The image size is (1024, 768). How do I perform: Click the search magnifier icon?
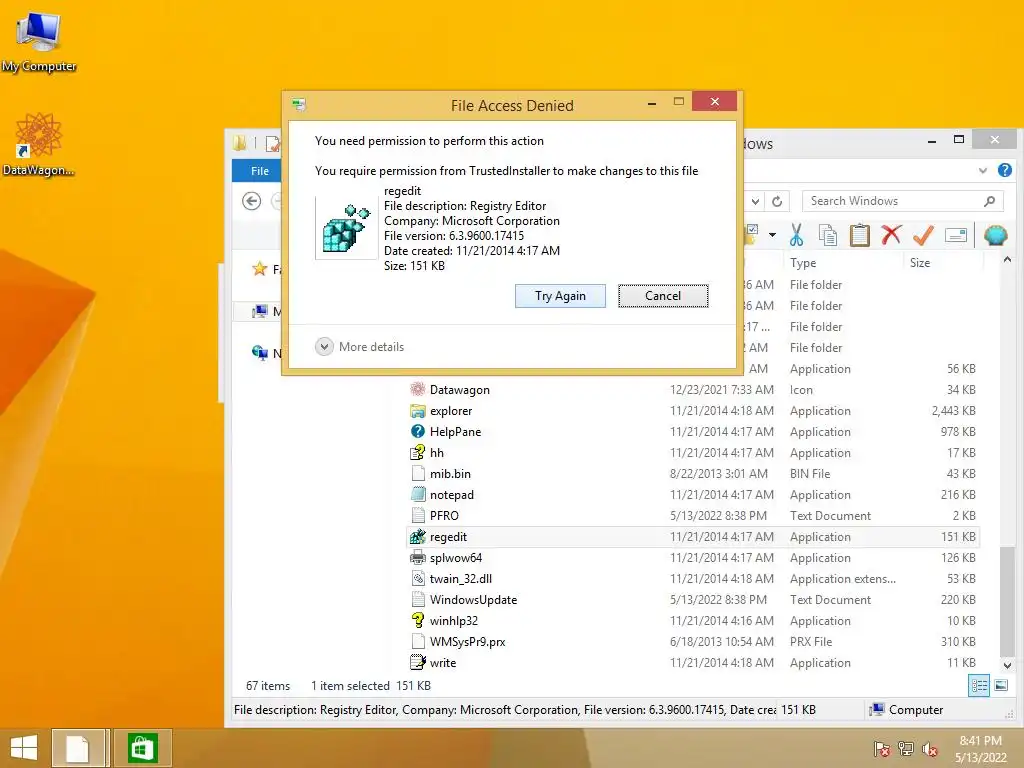(x=990, y=201)
